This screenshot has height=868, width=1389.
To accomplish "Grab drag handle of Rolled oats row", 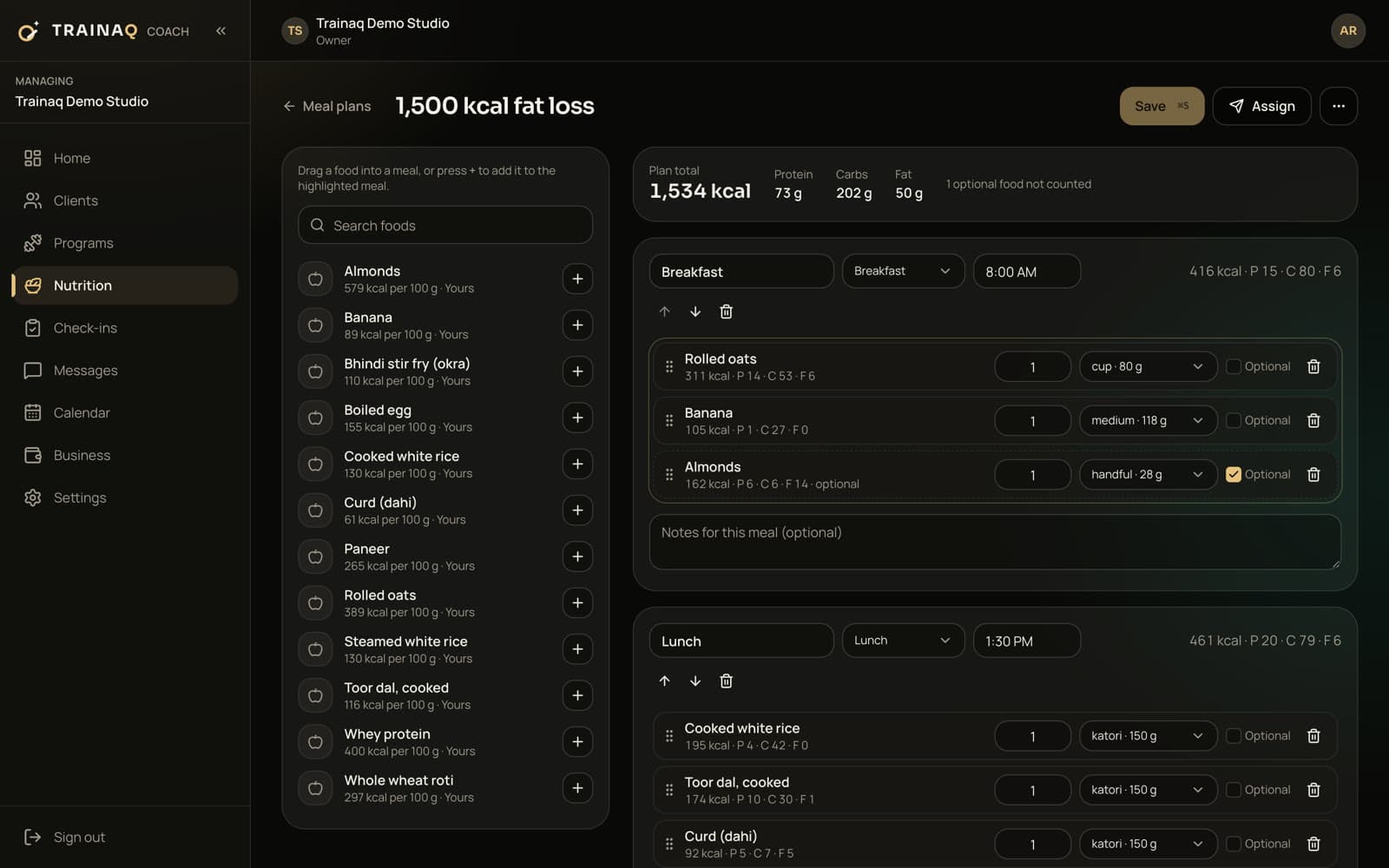I will (x=668, y=366).
